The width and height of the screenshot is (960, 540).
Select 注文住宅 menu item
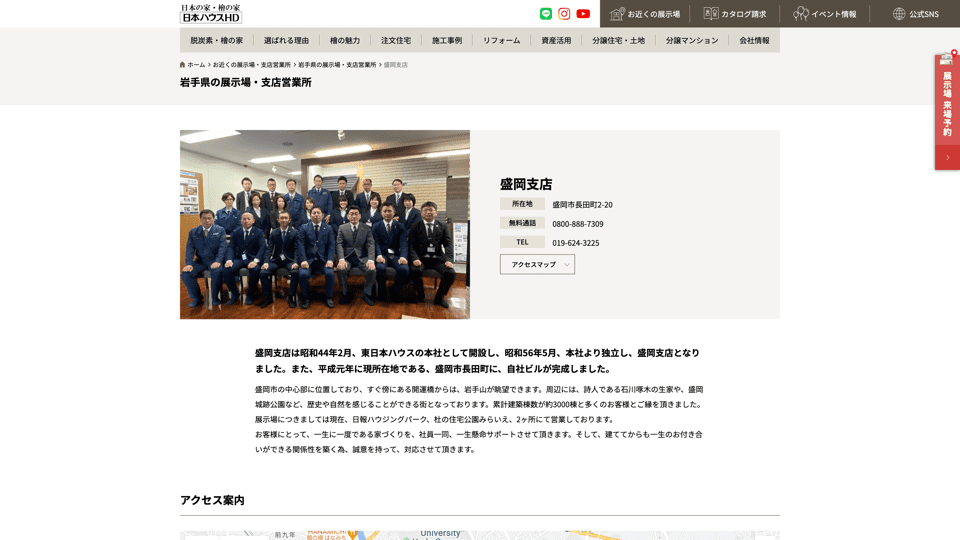396,40
